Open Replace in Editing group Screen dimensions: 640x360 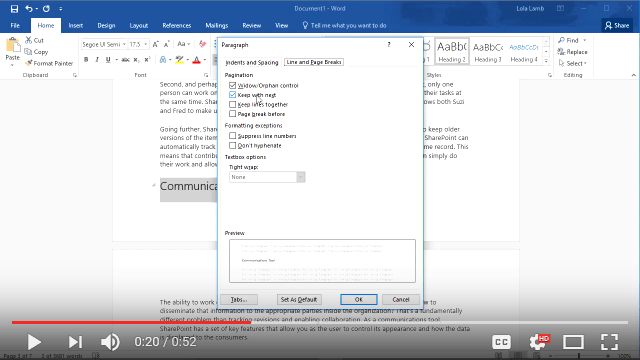pos(572,52)
